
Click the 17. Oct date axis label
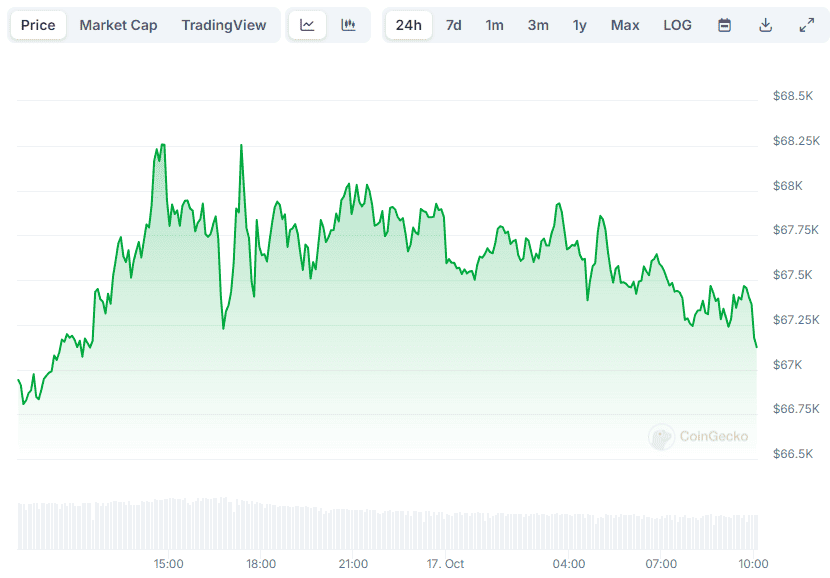pos(445,564)
